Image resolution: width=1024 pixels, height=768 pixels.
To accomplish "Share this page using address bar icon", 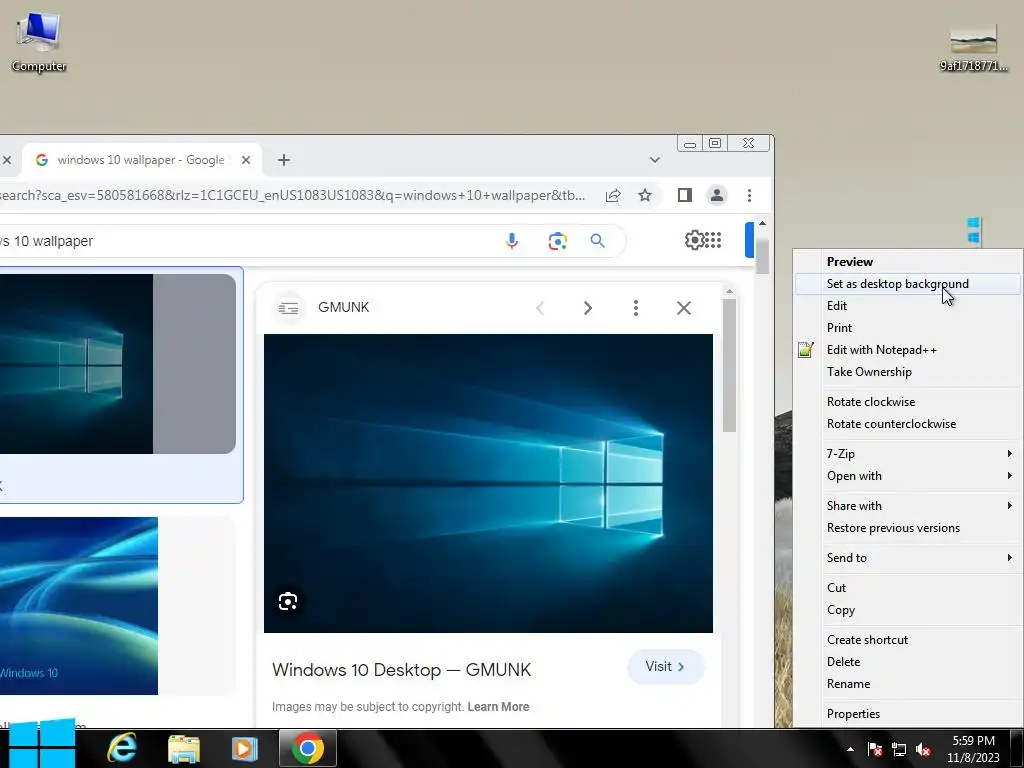I will click(x=613, y=195).
